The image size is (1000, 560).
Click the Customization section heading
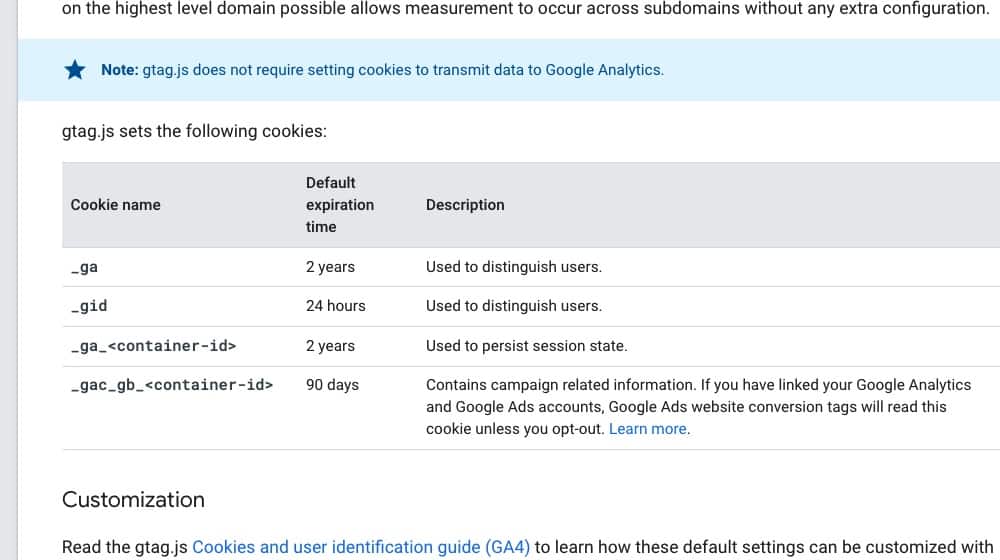pos(133,499)
